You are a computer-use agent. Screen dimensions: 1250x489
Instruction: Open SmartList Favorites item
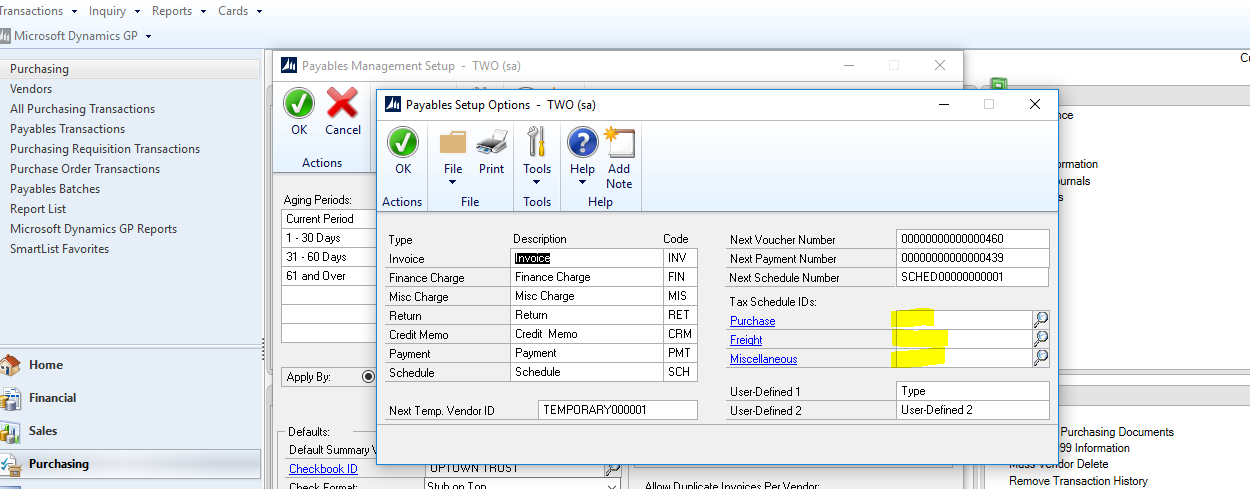tap(60, 249)
